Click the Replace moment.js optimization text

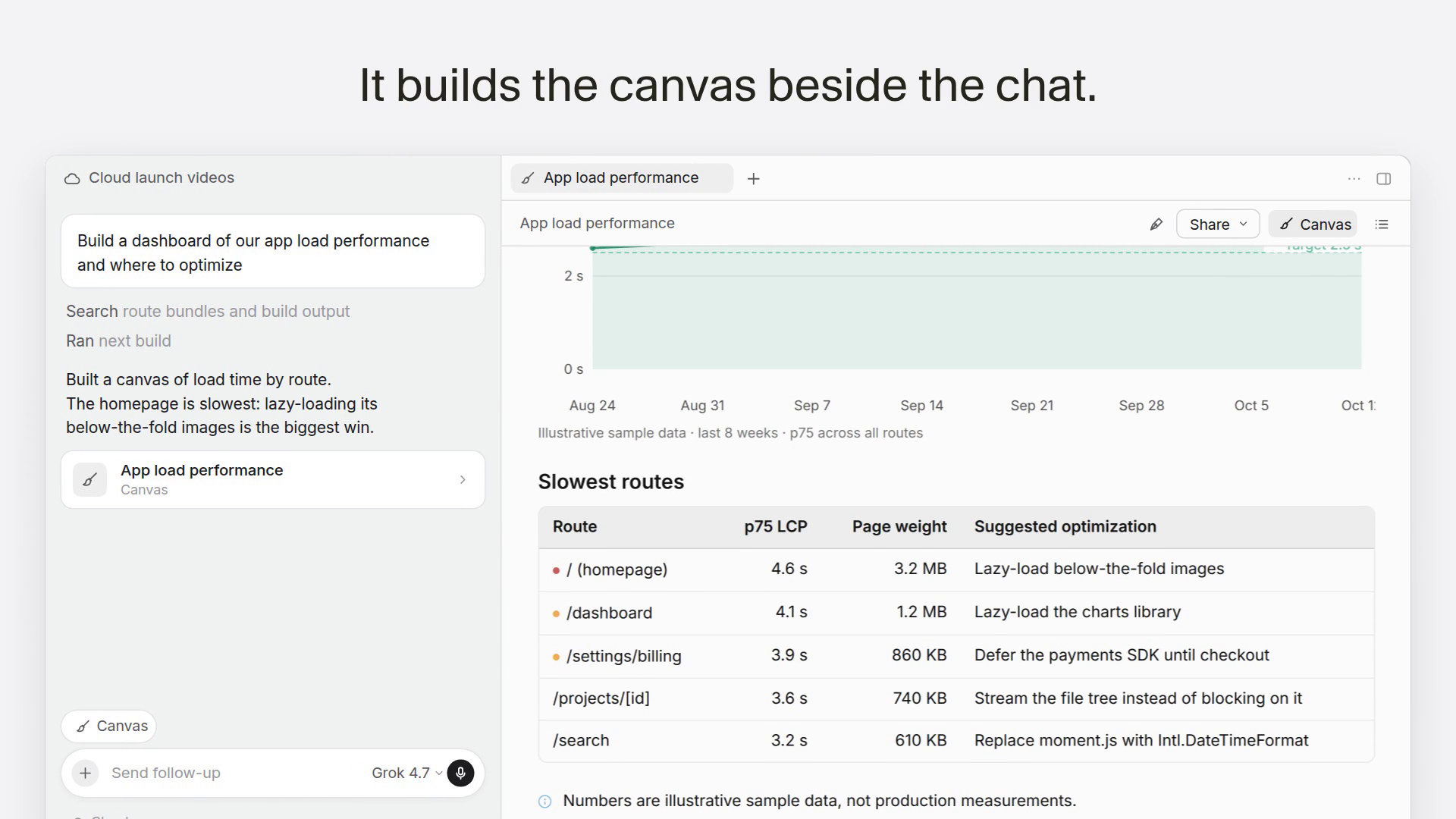point(1141,741)
